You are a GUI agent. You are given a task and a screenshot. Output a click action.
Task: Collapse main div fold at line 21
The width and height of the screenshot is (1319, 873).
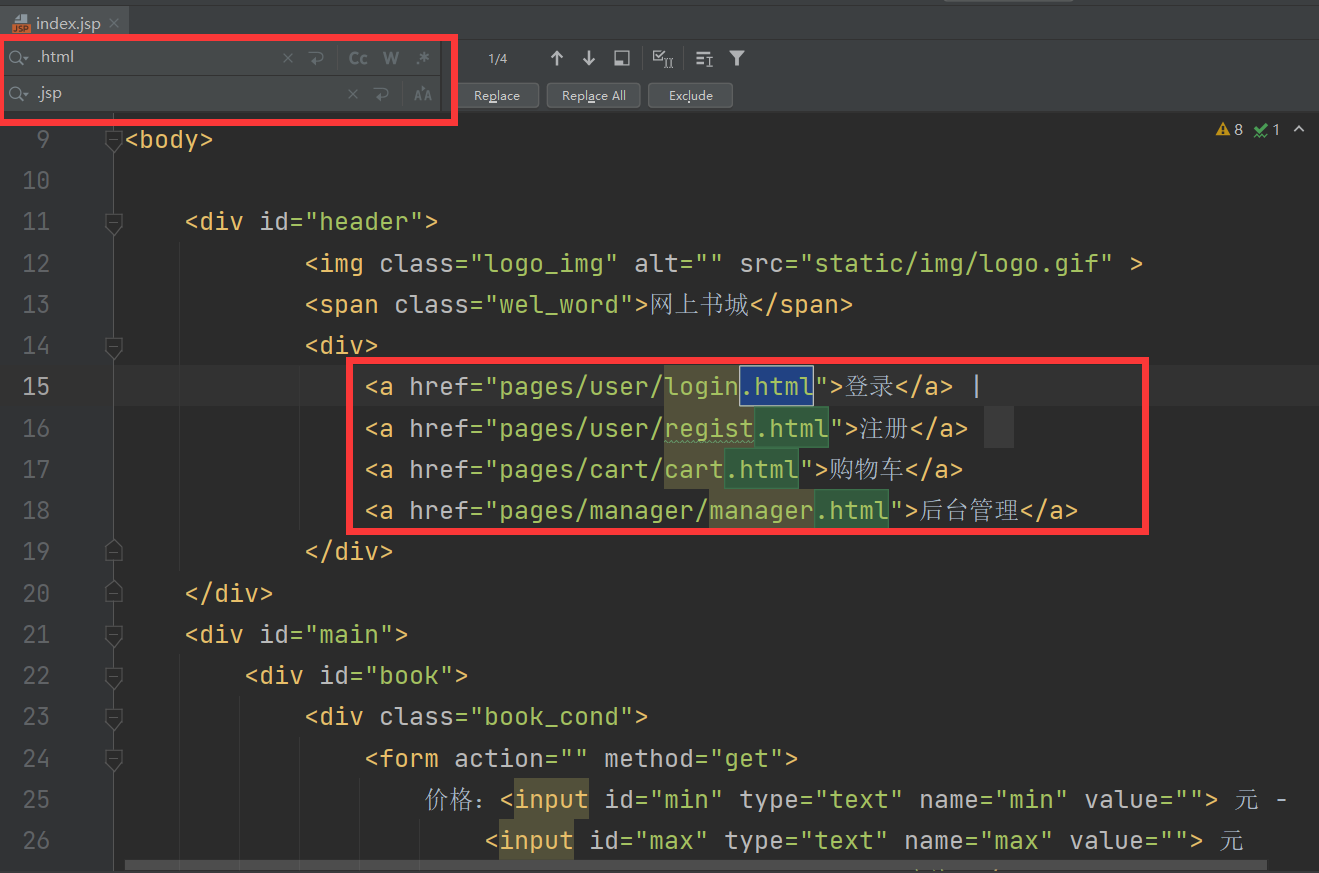113,635
